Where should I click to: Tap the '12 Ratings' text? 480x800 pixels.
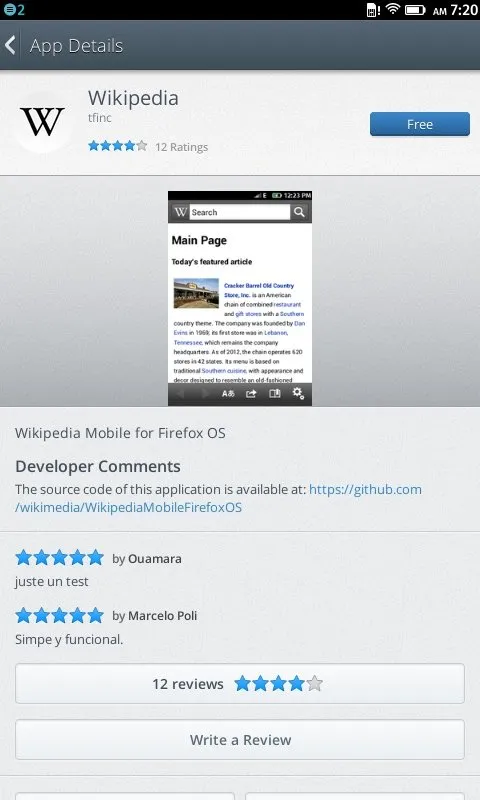pyautogui.click(x=182, y=147)
